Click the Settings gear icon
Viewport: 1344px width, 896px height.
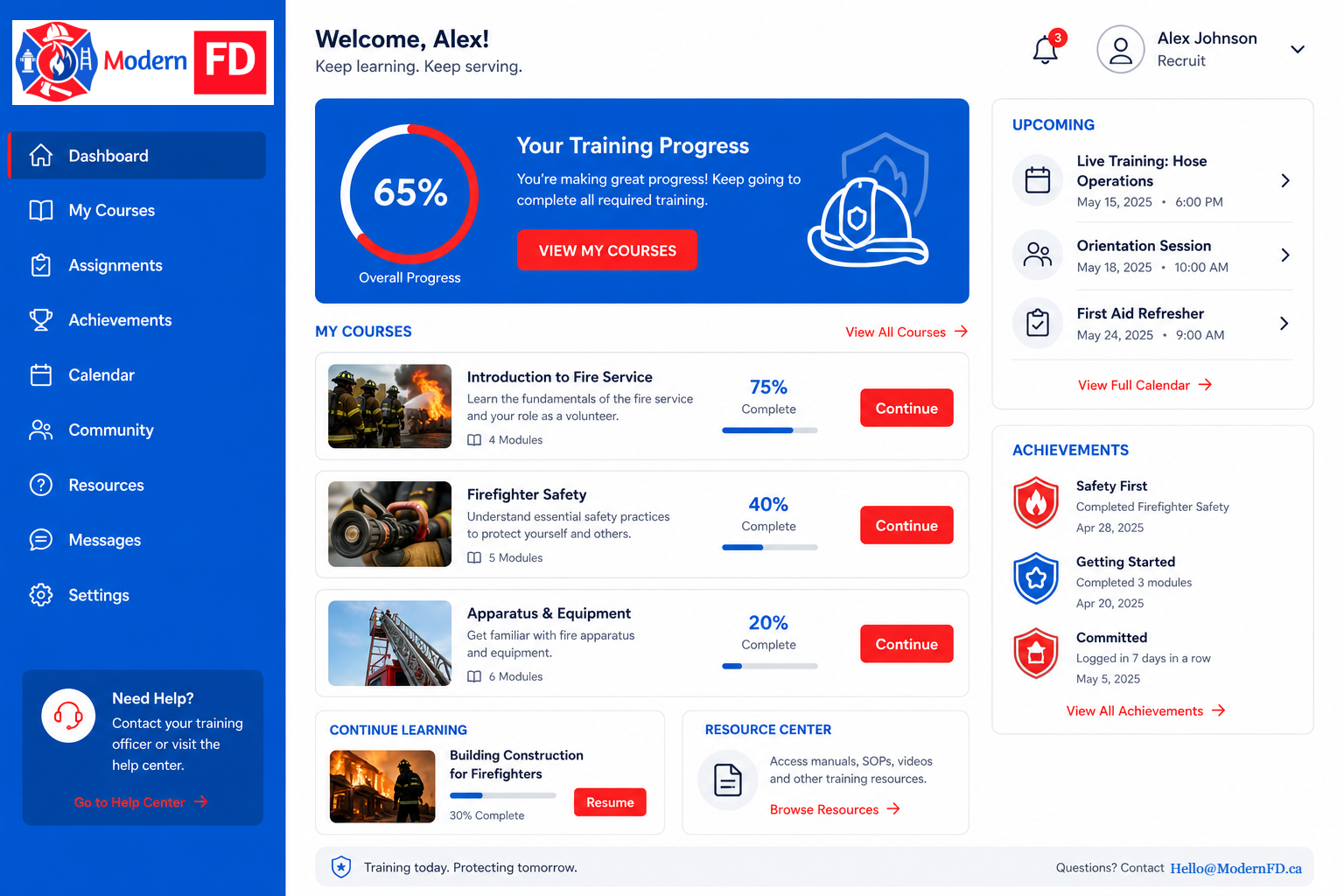coord(41,595)
